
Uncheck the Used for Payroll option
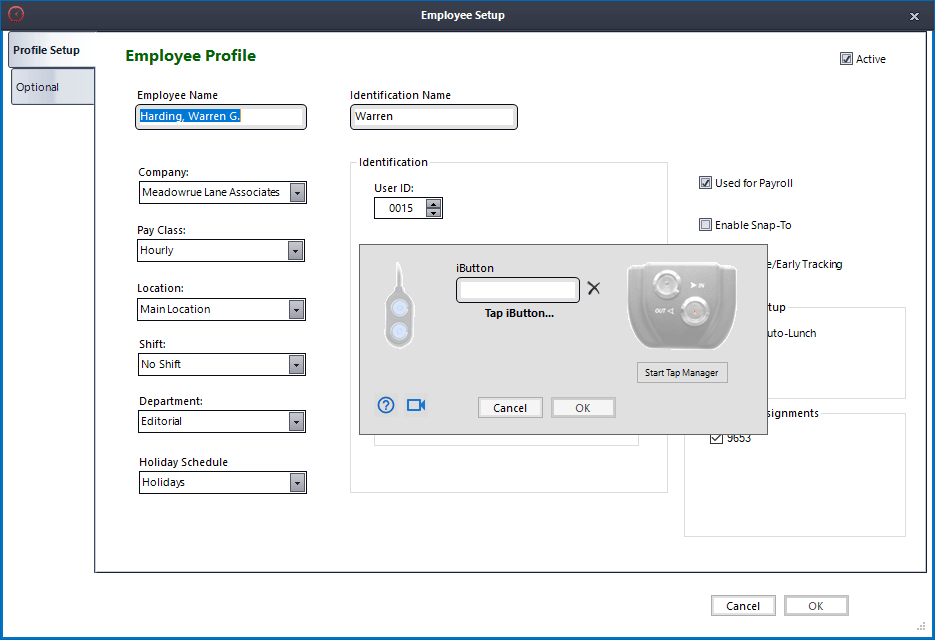[x=705, y=182]
